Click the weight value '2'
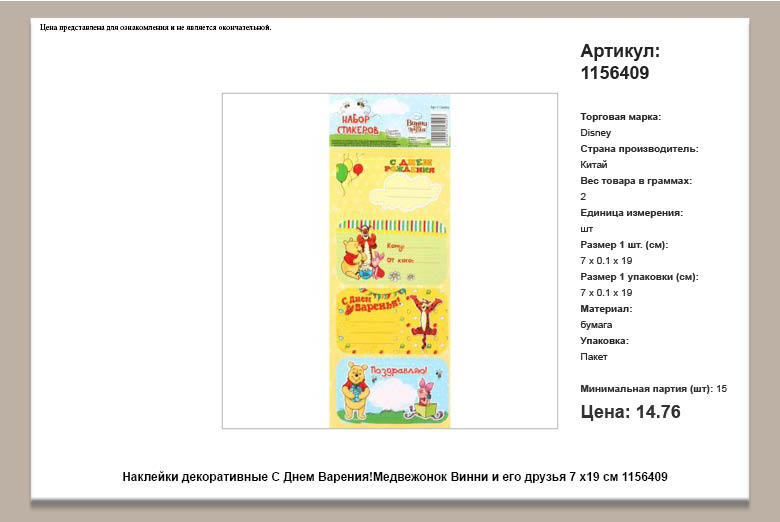Viewport: 780px width, 522px height. pos(583,197)
